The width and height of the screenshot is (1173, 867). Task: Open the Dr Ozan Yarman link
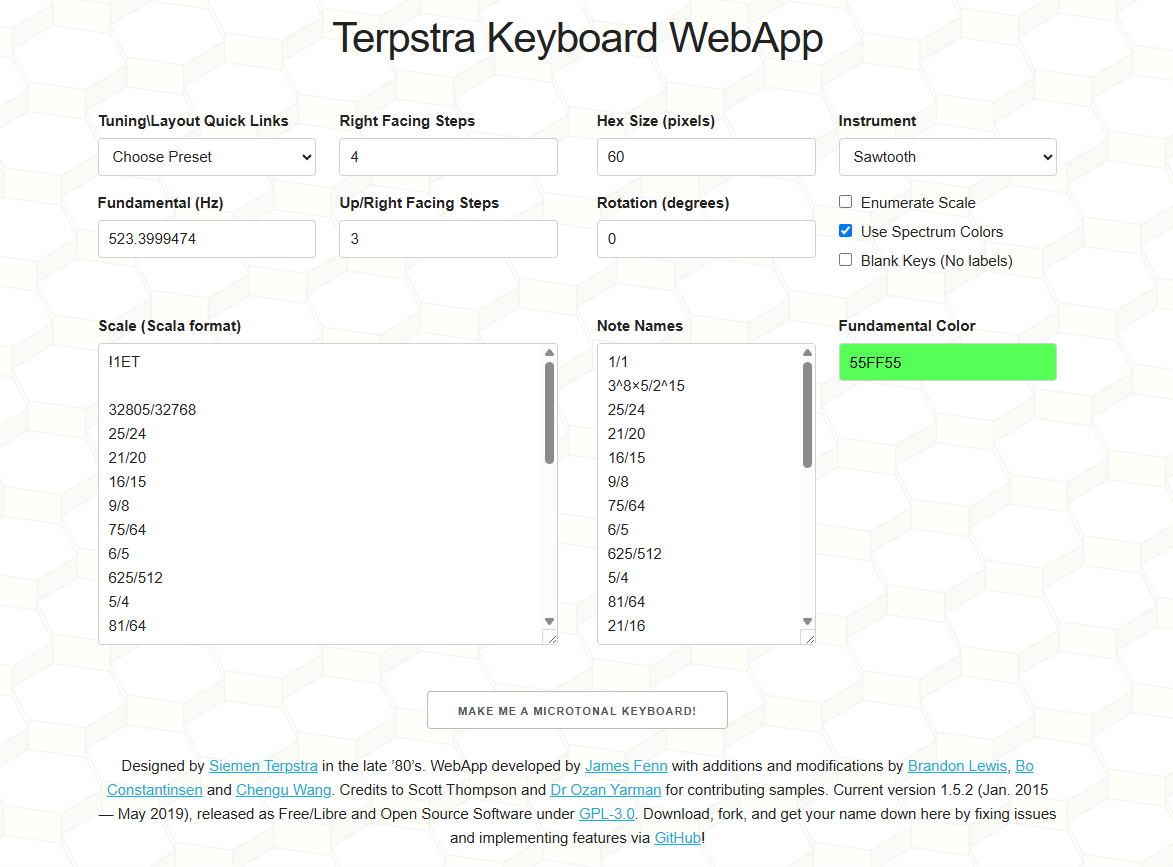click(605, 790)
